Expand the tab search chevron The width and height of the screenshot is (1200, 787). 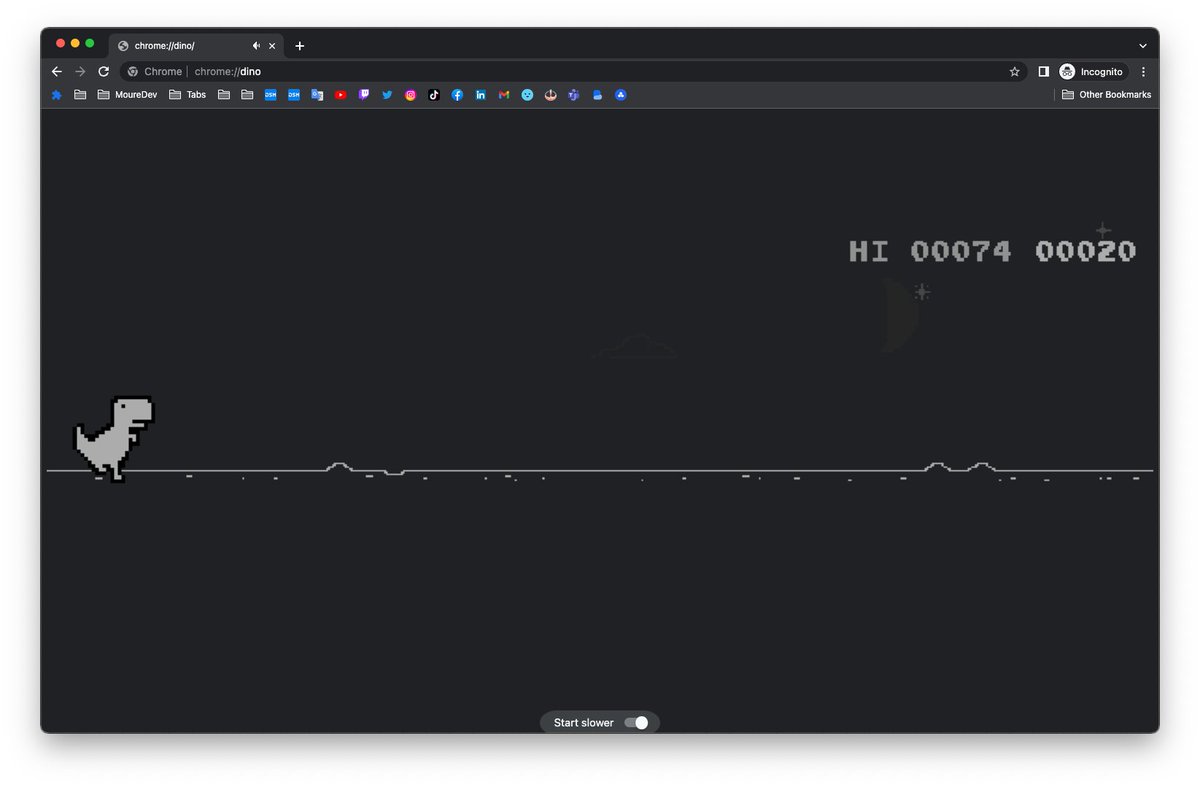tap(1143, 46)
